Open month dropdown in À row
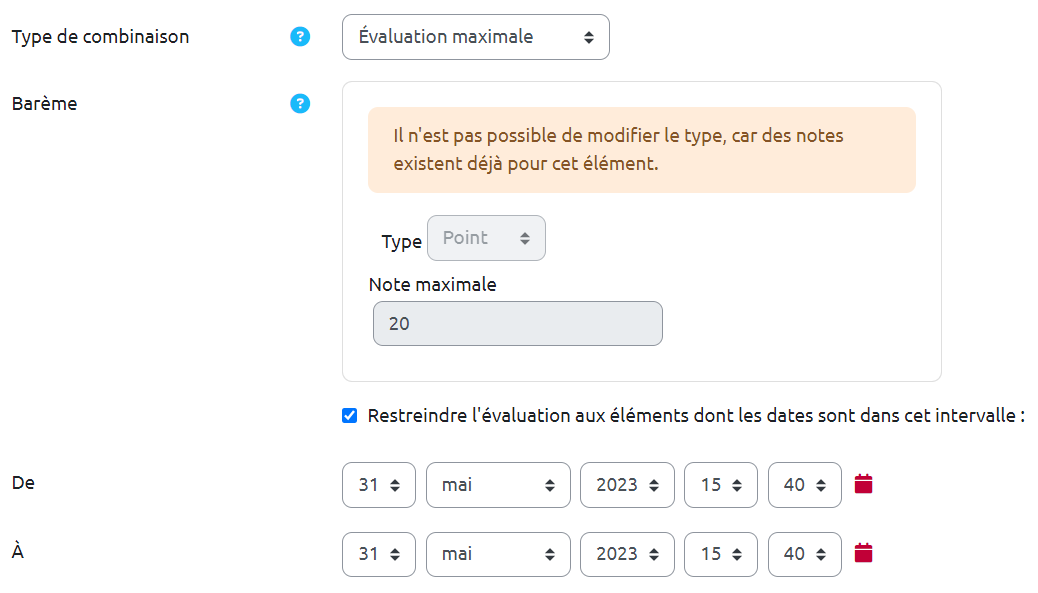The height and width of the screenshot is (593, 1038). [498, 553]
